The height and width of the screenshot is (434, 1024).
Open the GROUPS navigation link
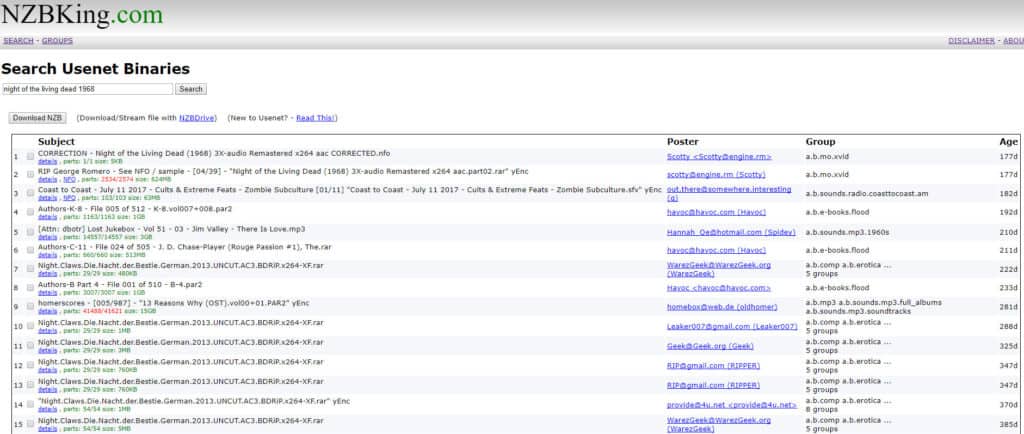point(57,41)
